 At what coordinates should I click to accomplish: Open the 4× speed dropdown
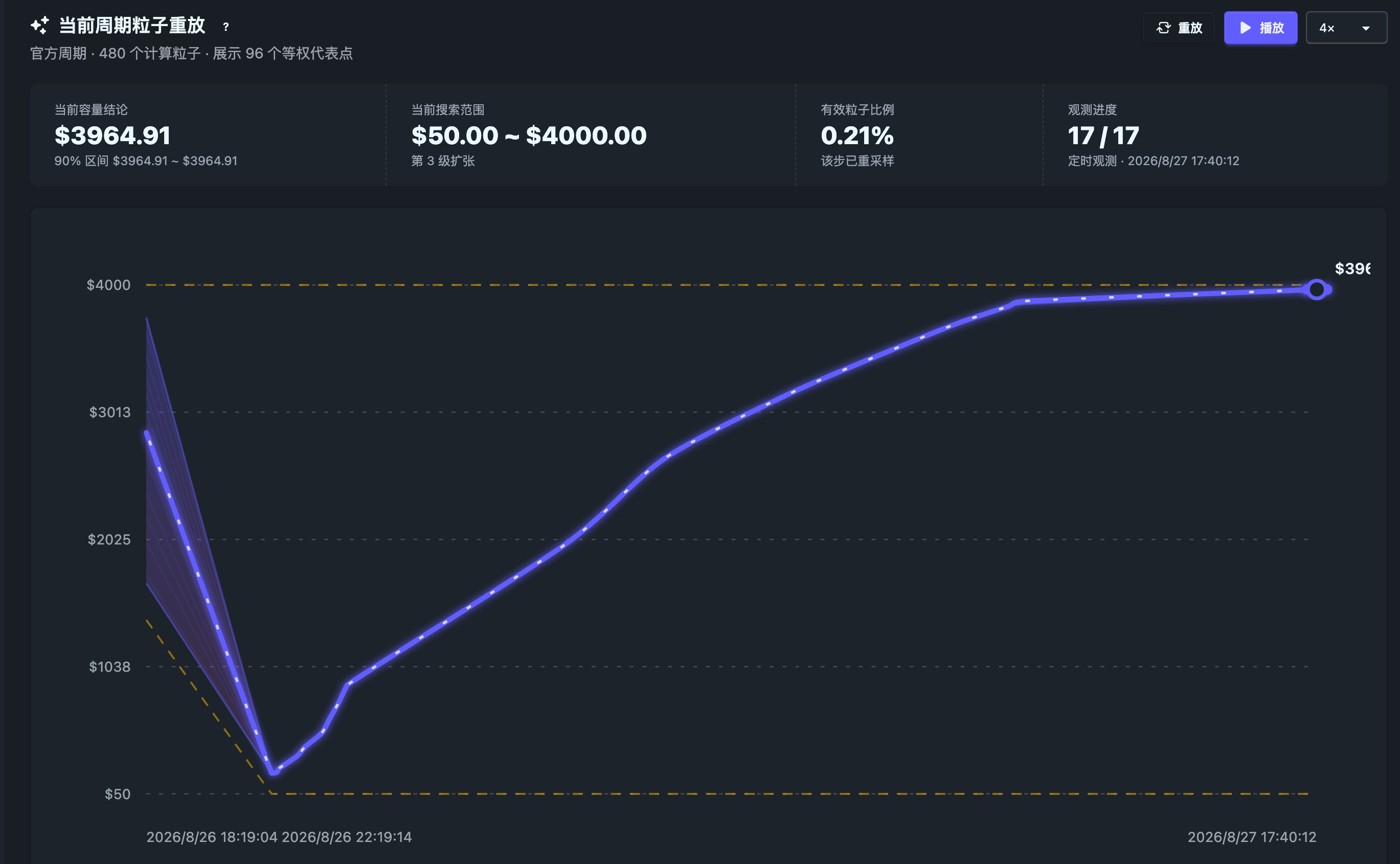[1346, 28]
